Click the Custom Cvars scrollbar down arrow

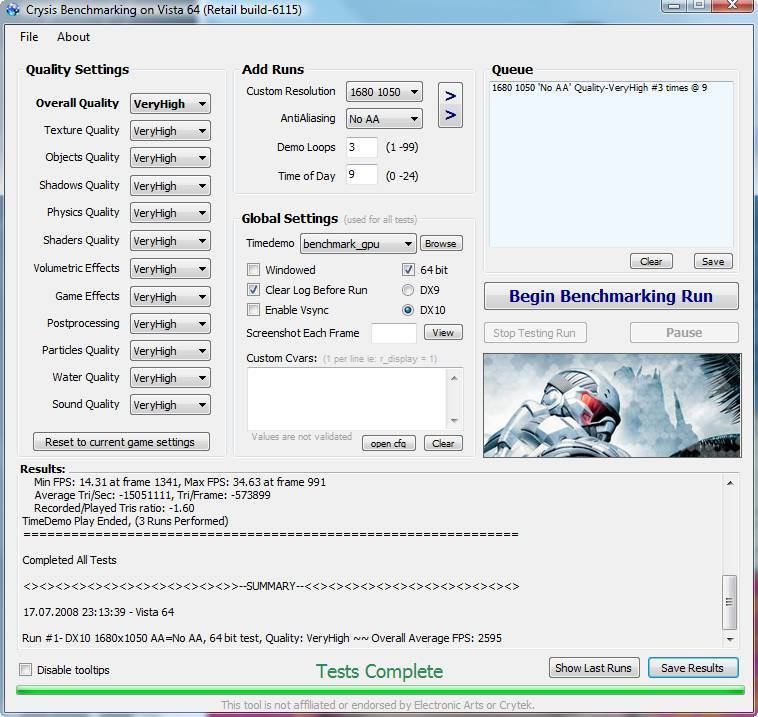pos(454,420)
